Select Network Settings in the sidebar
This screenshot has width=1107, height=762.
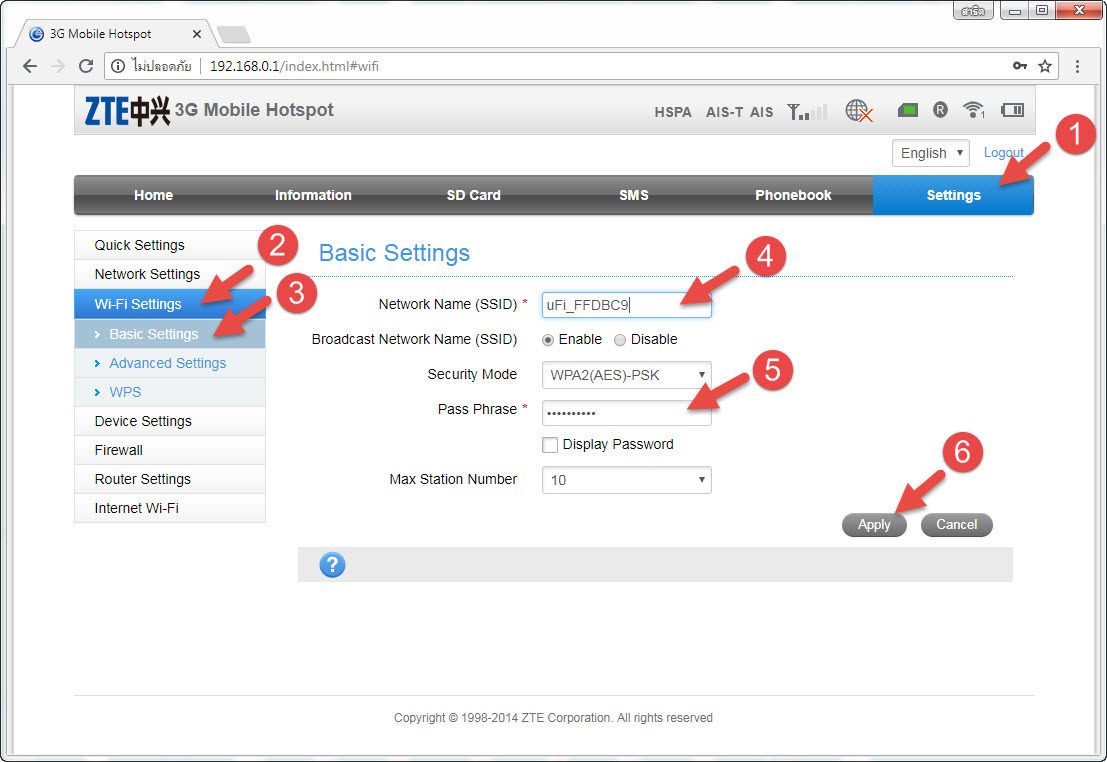pyautogui.click(x=169, y=274)
